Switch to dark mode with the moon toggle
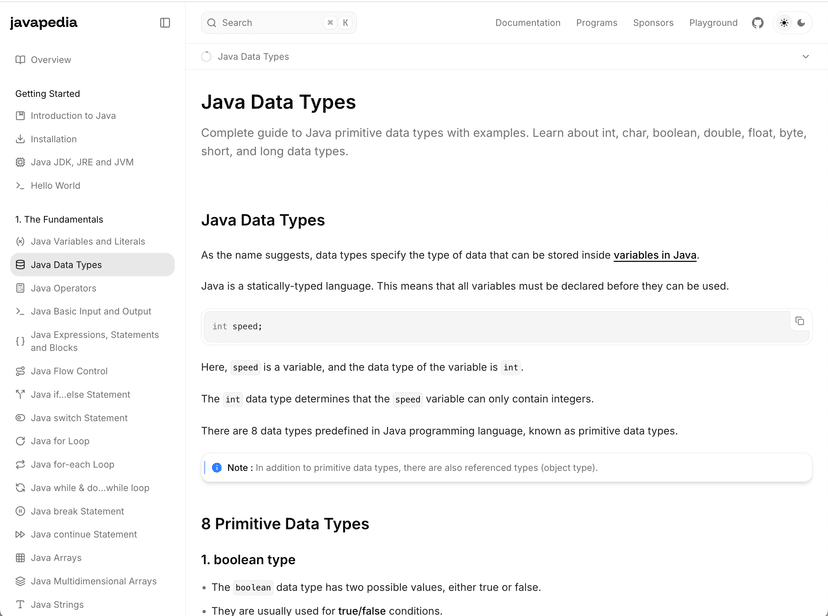The width and height of the screenshot is (828, 616). click(801, 22)
